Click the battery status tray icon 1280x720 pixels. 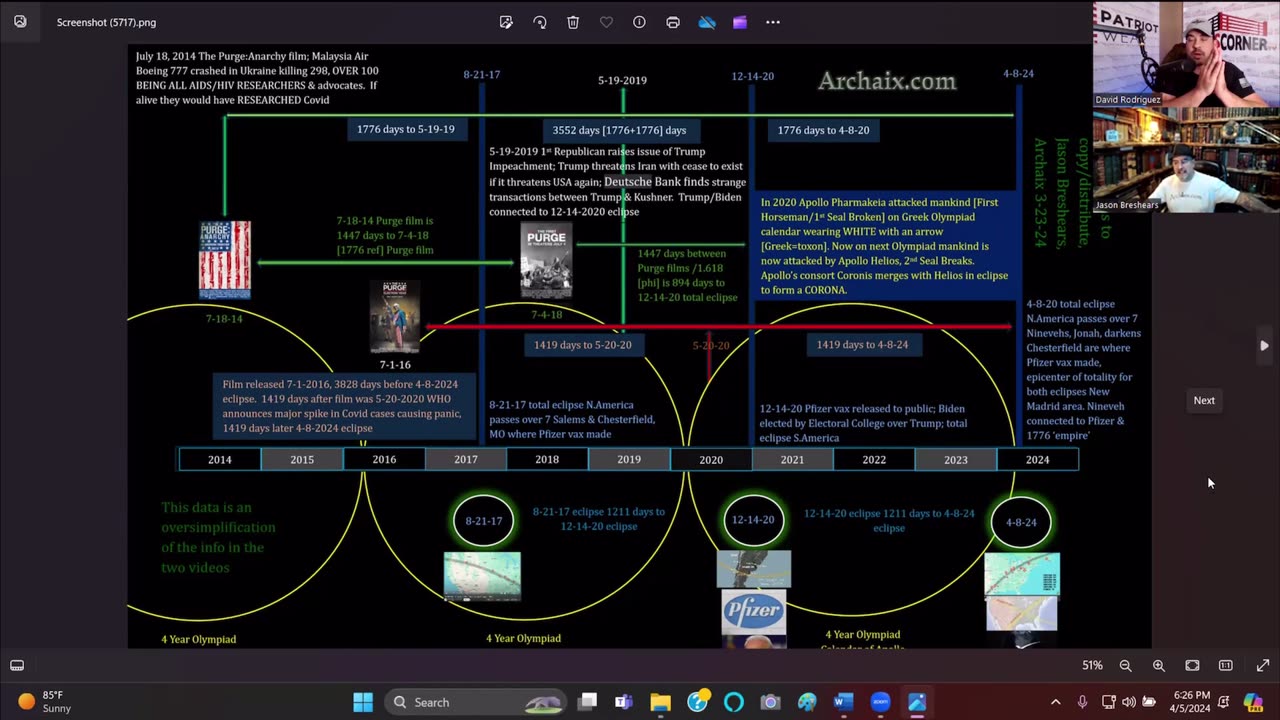(x=1149, y=702)
